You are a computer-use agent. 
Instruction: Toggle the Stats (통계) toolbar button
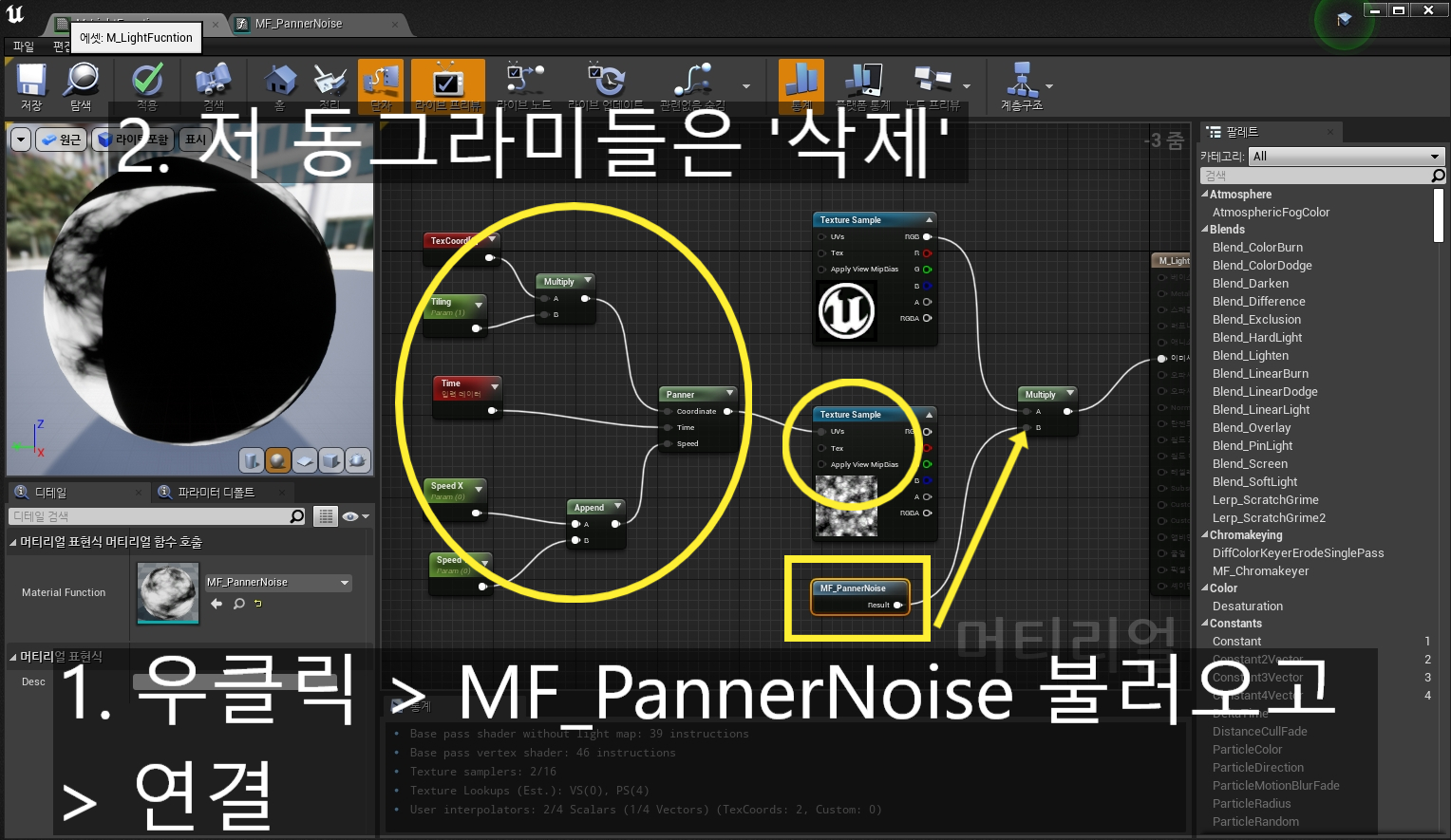(801, 86)
